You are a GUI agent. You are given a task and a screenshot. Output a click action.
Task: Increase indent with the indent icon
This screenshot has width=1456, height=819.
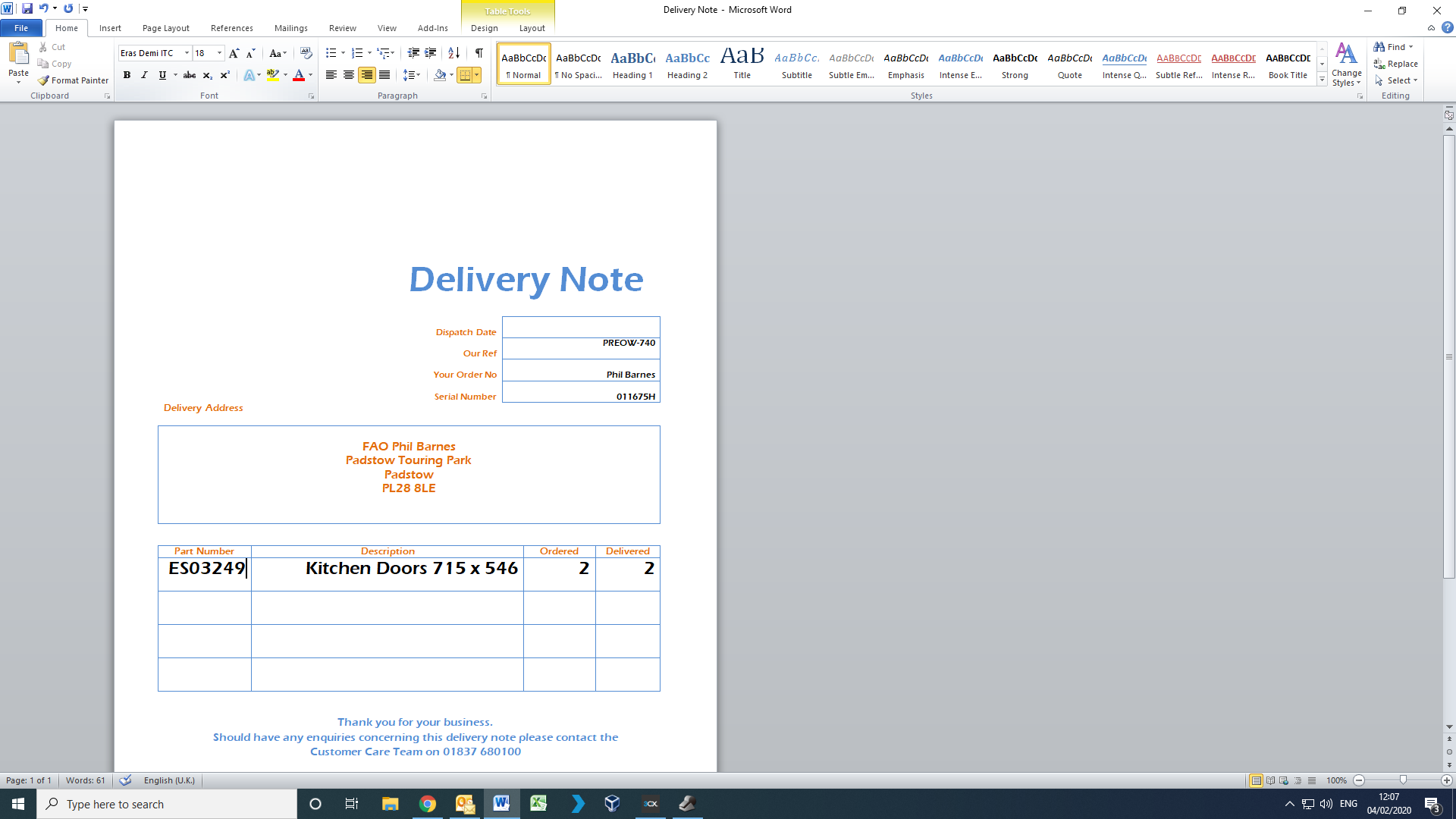pyautogui.click(x=431, y=53)
